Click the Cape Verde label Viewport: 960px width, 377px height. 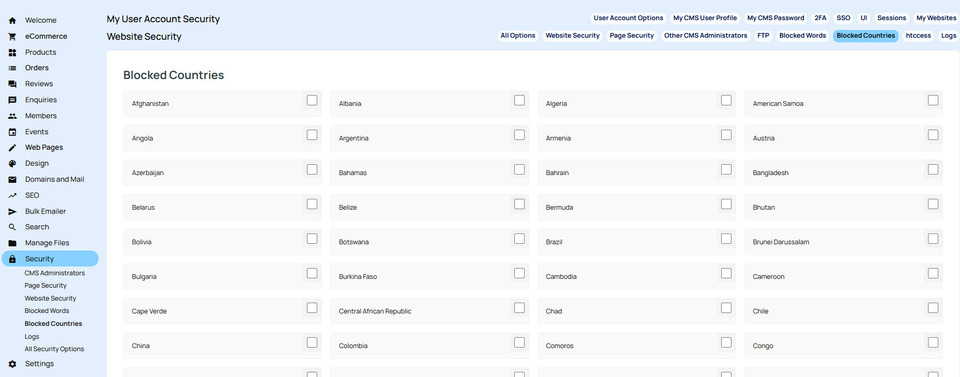[149, 312]
